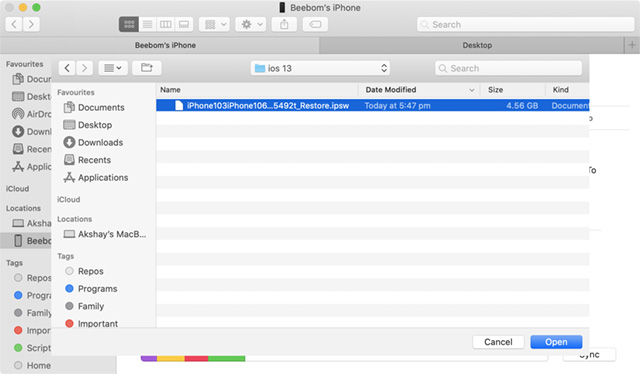Select Akshay's MacBook in dialog Locations
The image size is (640, 374).
coord(105,234)
